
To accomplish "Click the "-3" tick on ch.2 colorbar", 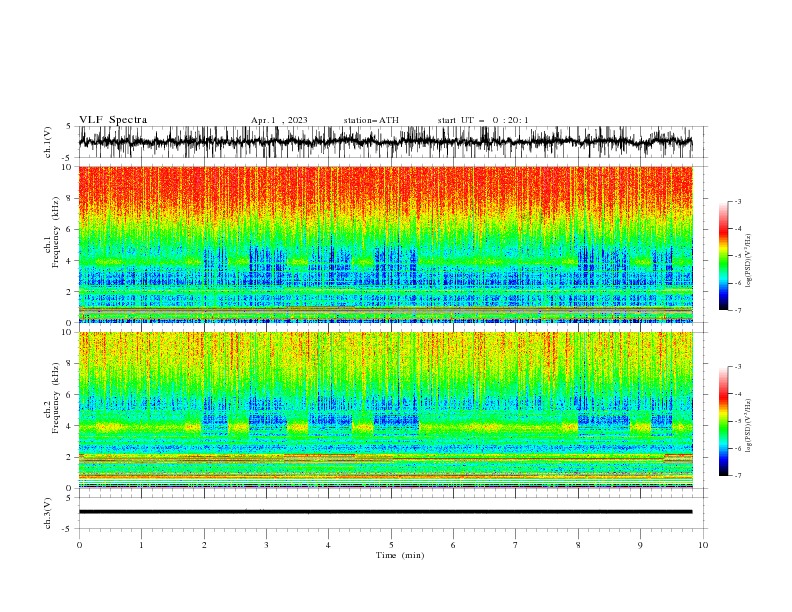I will (738, 367).
